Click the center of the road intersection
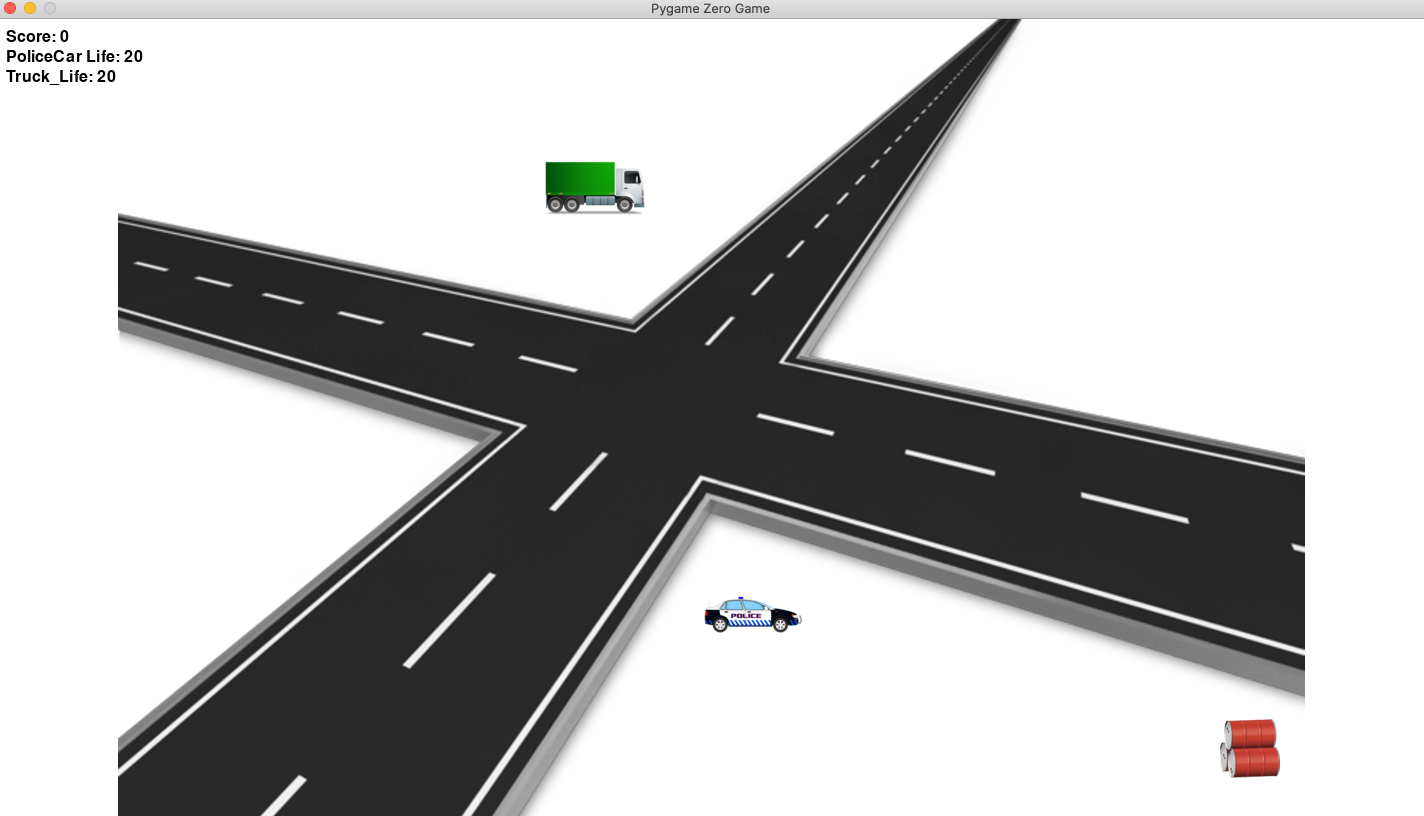Viewport: 1424px width, 816px height. (x=659, y=401)
